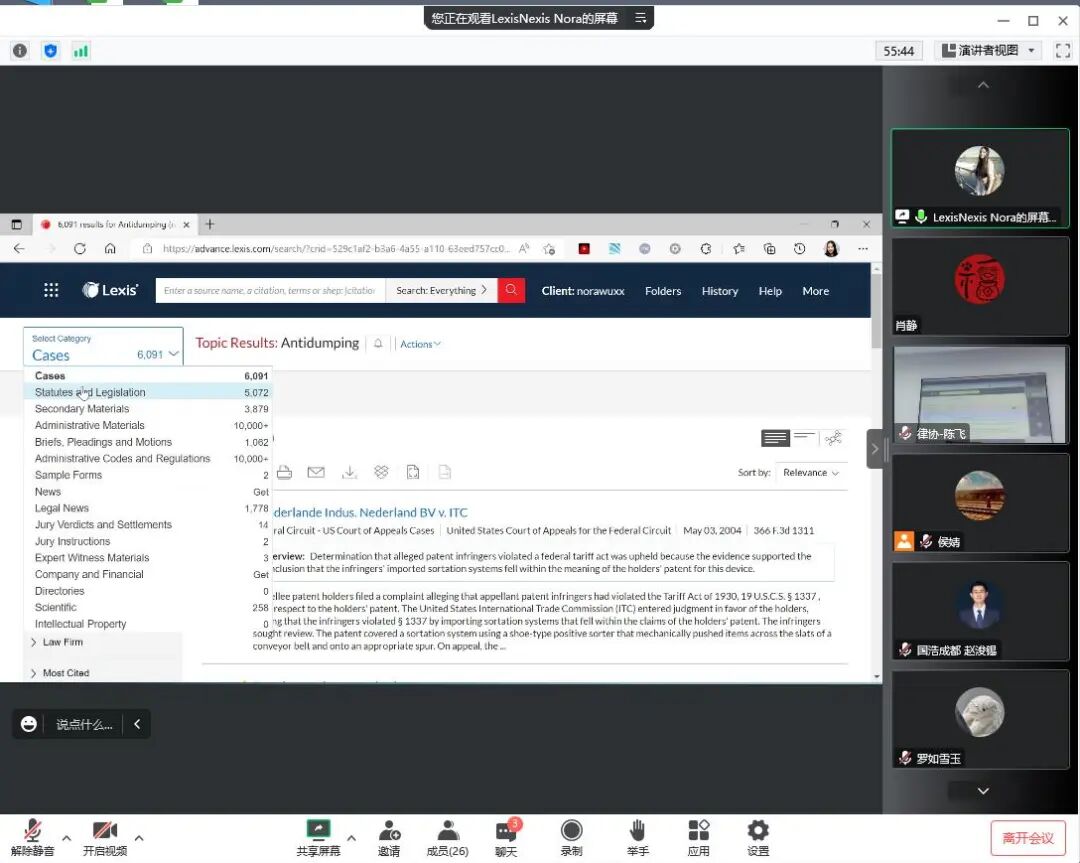Open Lexis product switcher grid icon
The image size is (1080, 863).
tap(51, 291)
